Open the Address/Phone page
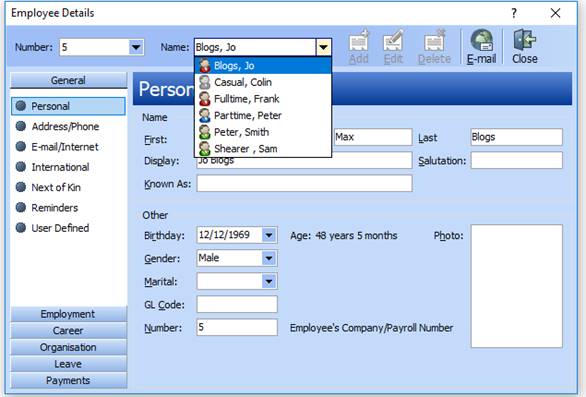Viewport: 586px width, 397px height. pos(65,127)
